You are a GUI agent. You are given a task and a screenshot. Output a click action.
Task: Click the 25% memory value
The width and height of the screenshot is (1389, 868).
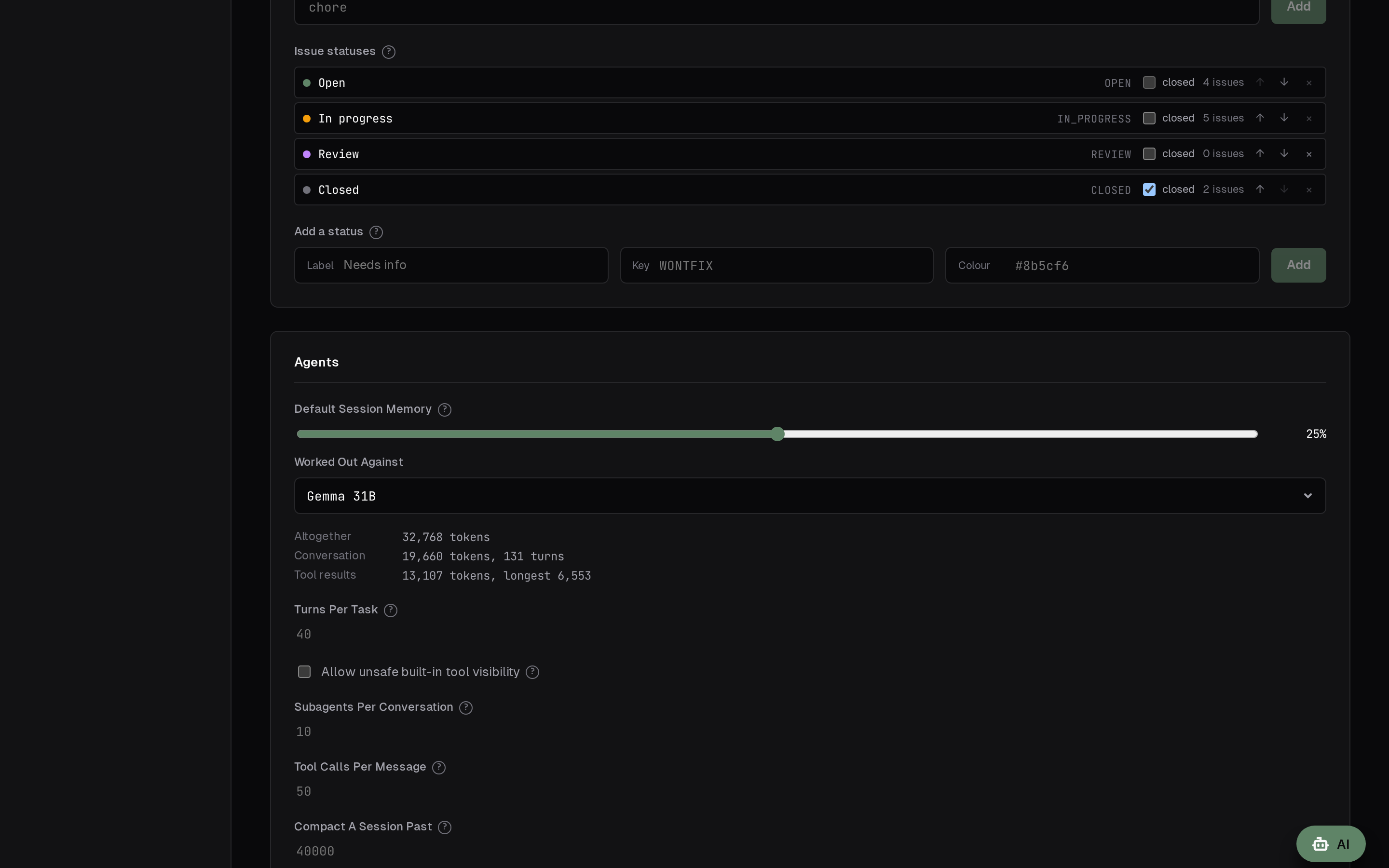coord(1316,434)
